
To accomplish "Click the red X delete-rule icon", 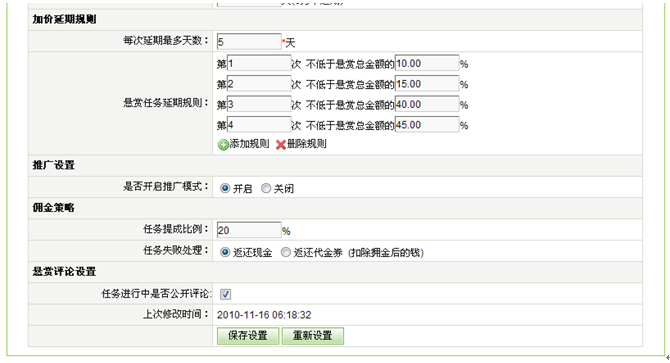I will point(281,145).
